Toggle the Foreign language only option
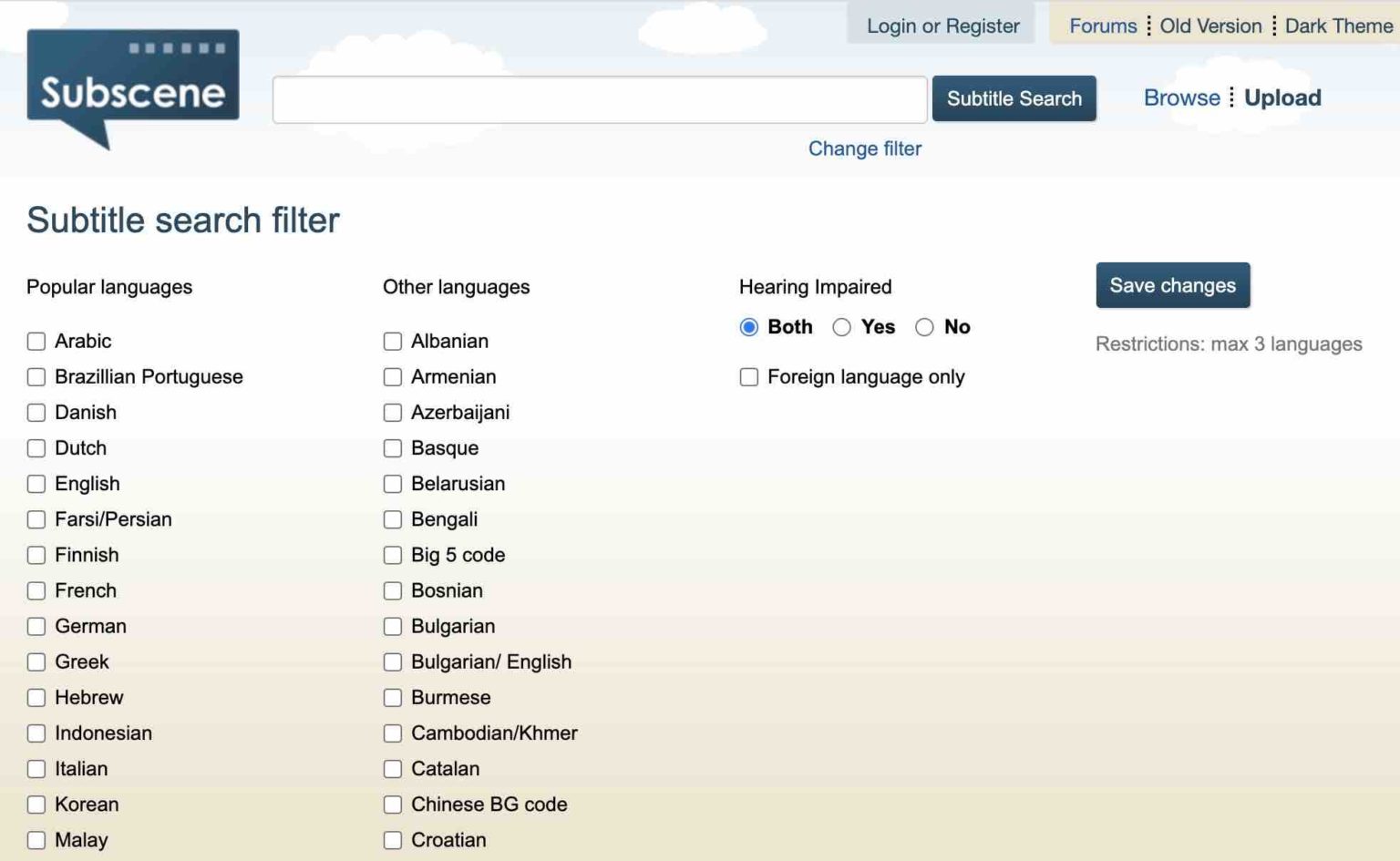The image size is (1400, 861). click(749, 376)
